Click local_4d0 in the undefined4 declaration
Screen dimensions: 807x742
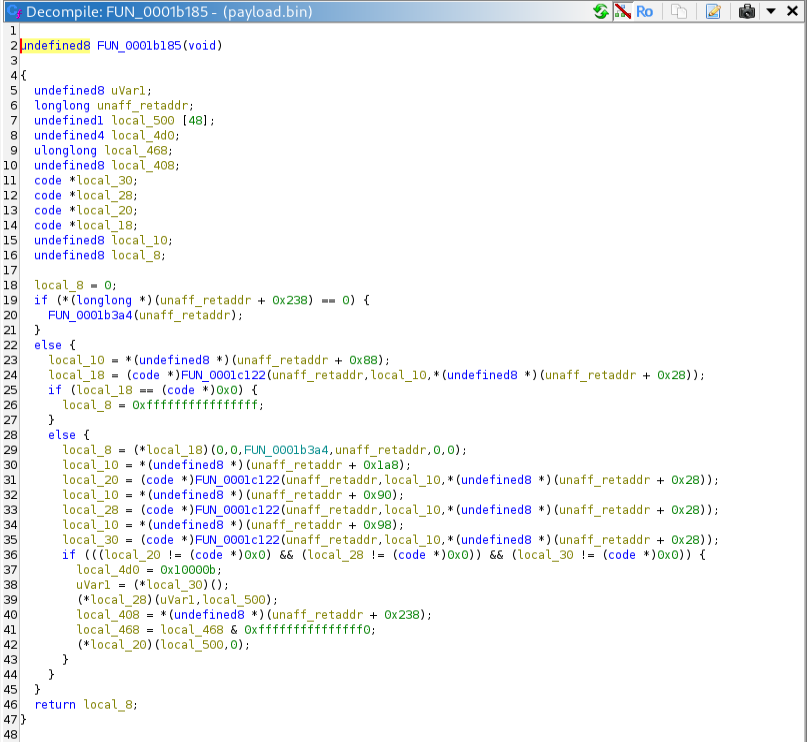143,135
